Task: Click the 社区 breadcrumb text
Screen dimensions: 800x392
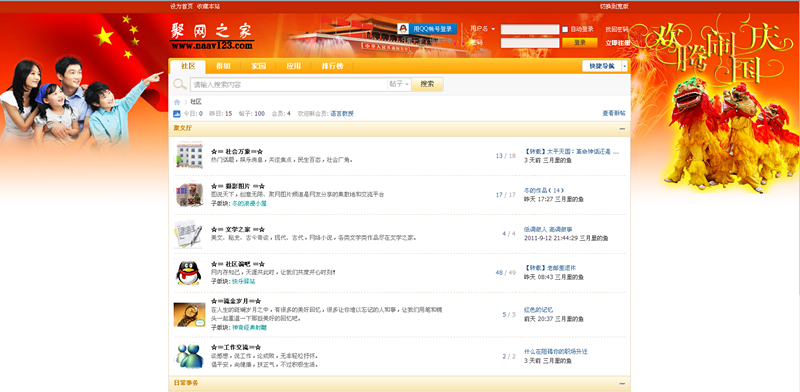Action: point(196,102)
